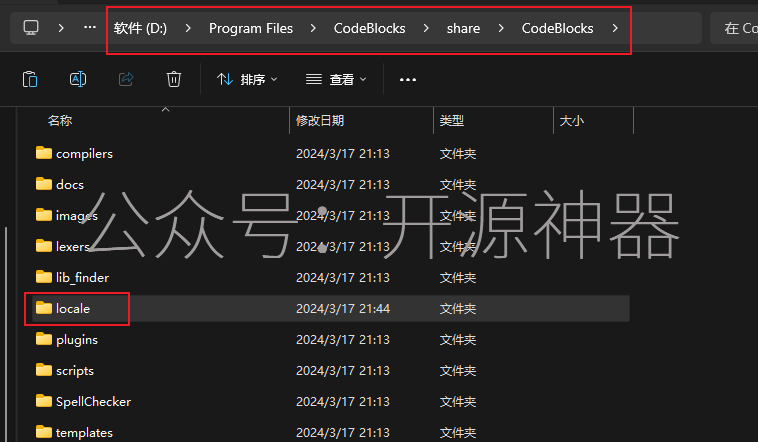Select the docs folder icon
758x442 pixels.
point(44,184)
